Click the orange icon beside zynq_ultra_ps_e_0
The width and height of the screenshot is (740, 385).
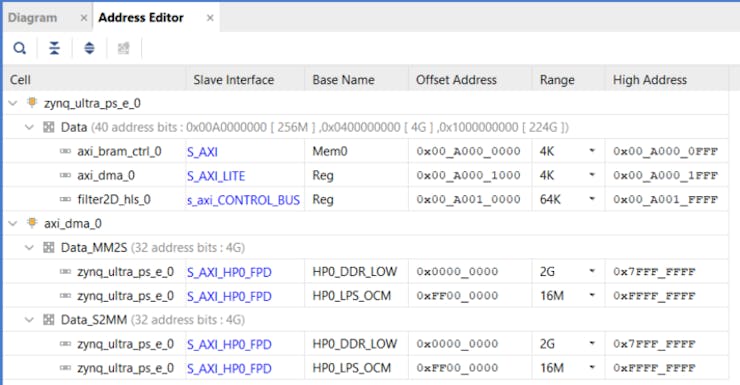pos(32,102)
